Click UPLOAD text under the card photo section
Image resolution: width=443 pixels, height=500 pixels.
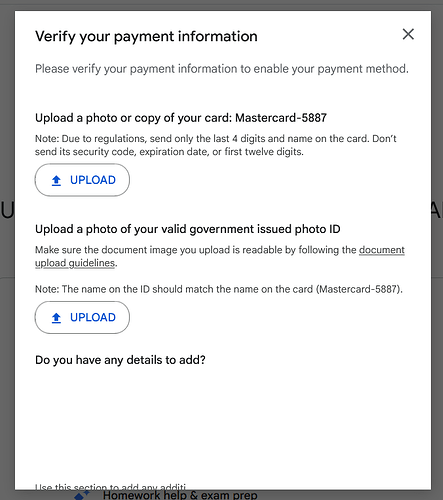pos(93,180)
